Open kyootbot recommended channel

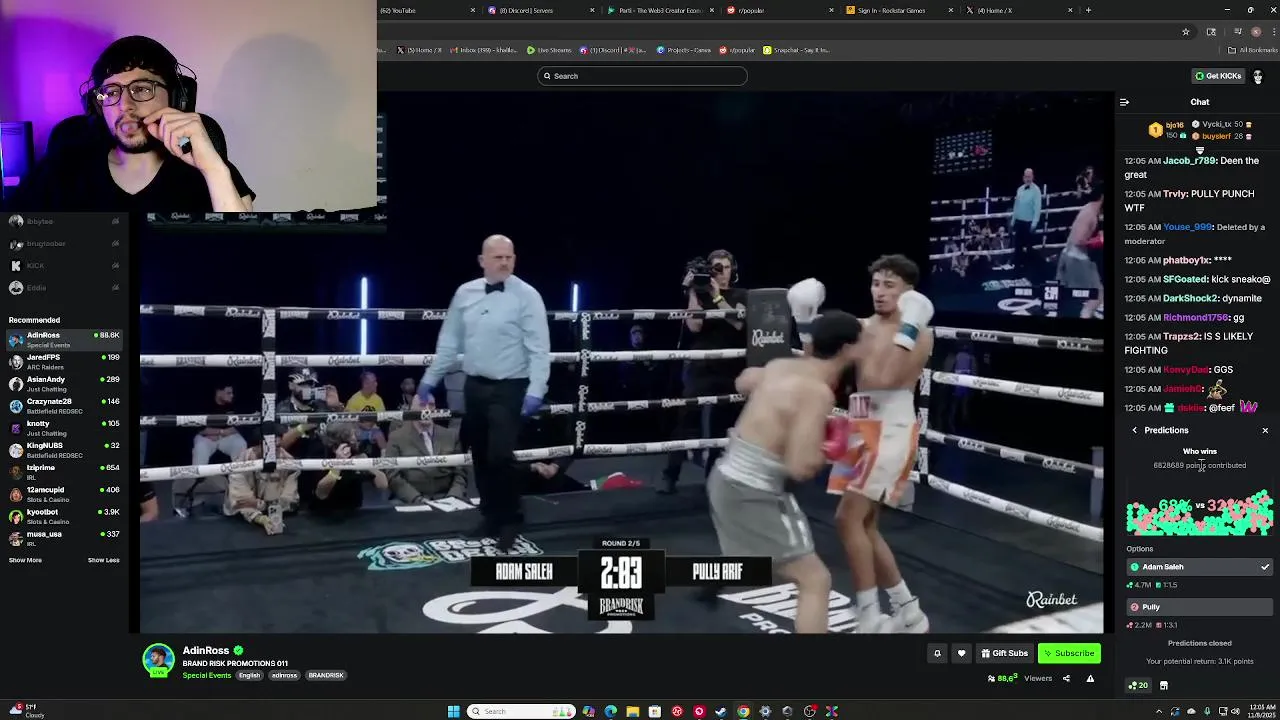coord(64,515)
